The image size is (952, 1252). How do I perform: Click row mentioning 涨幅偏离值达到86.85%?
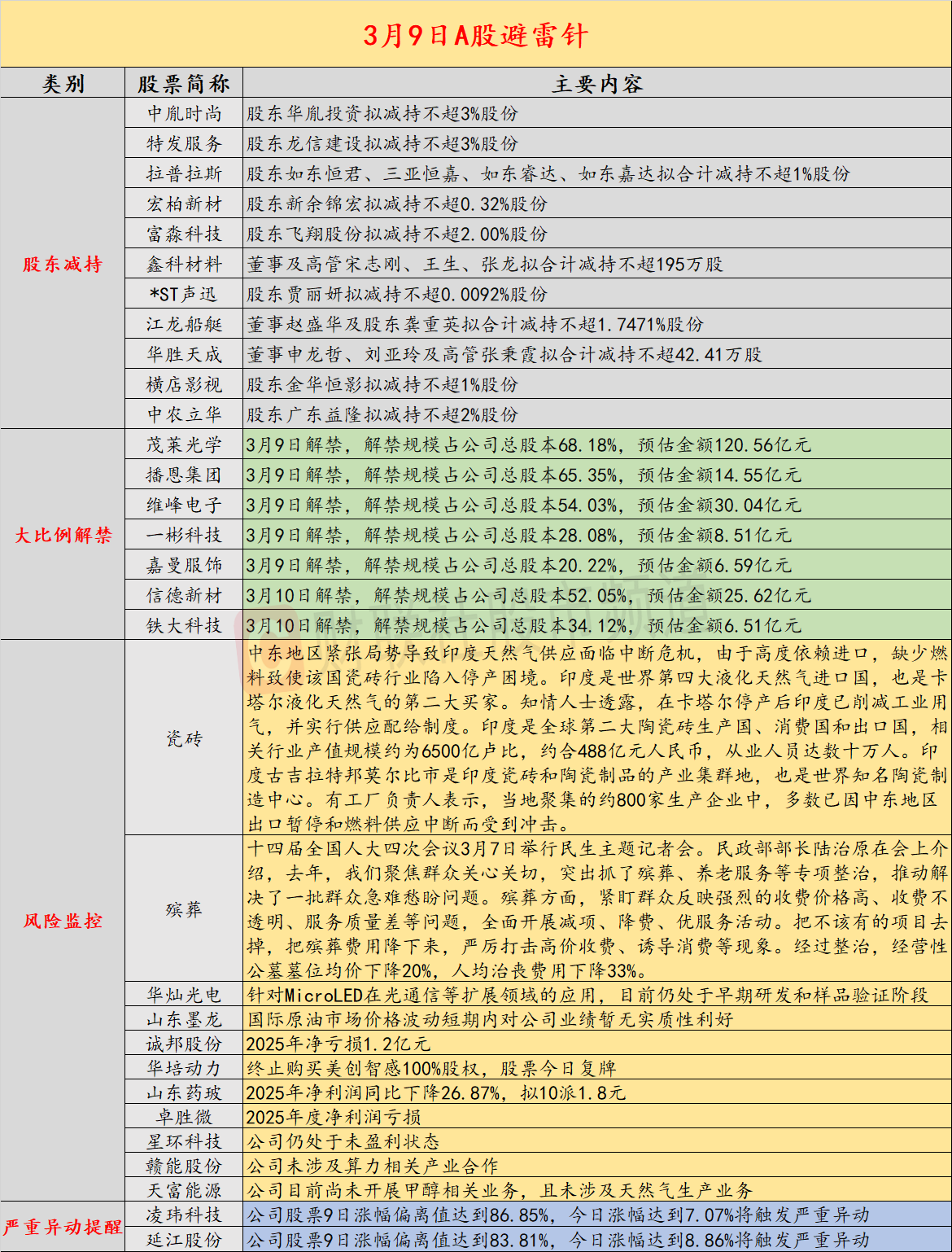tap(597, 1215)
